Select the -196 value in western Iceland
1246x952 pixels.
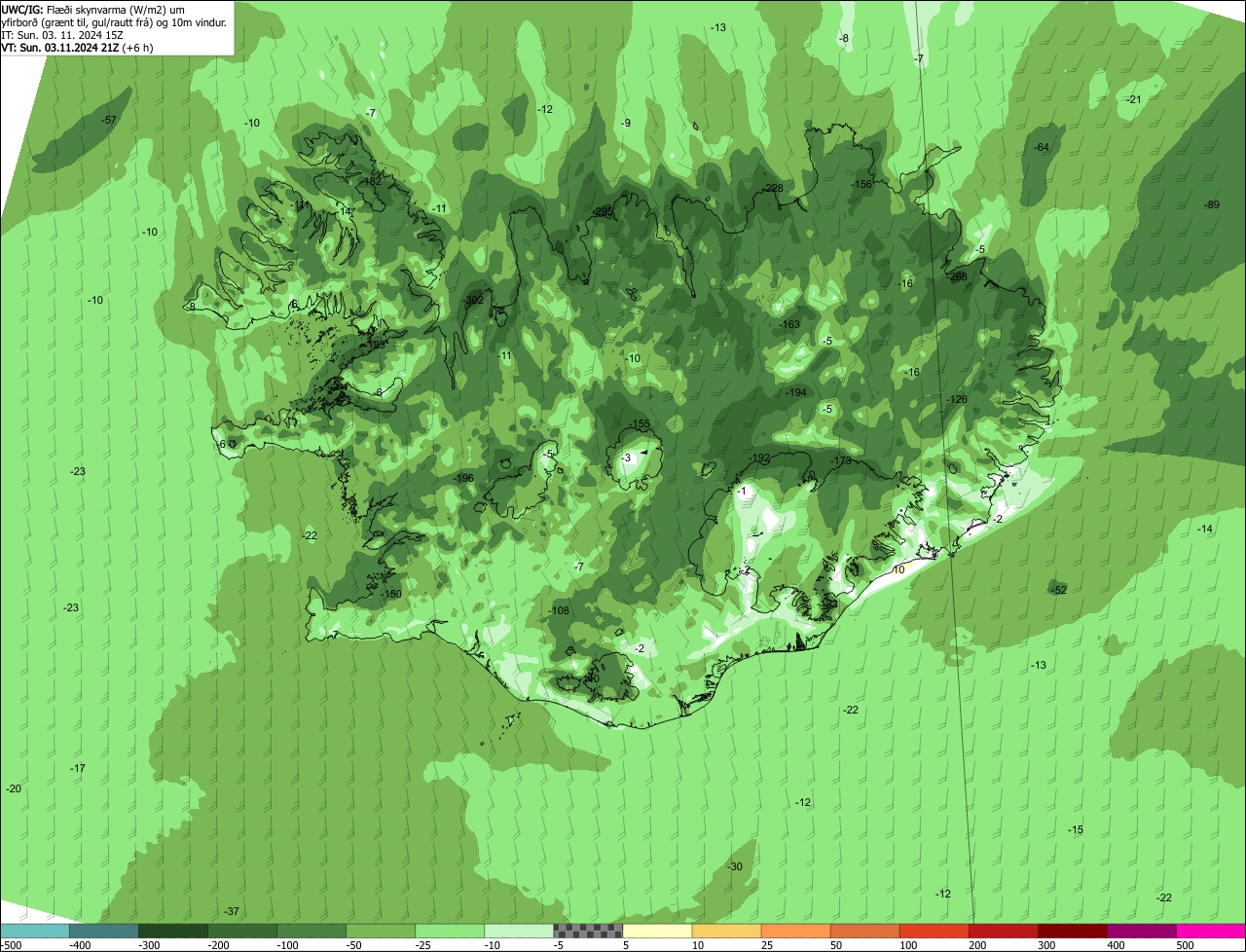[463, 478]
